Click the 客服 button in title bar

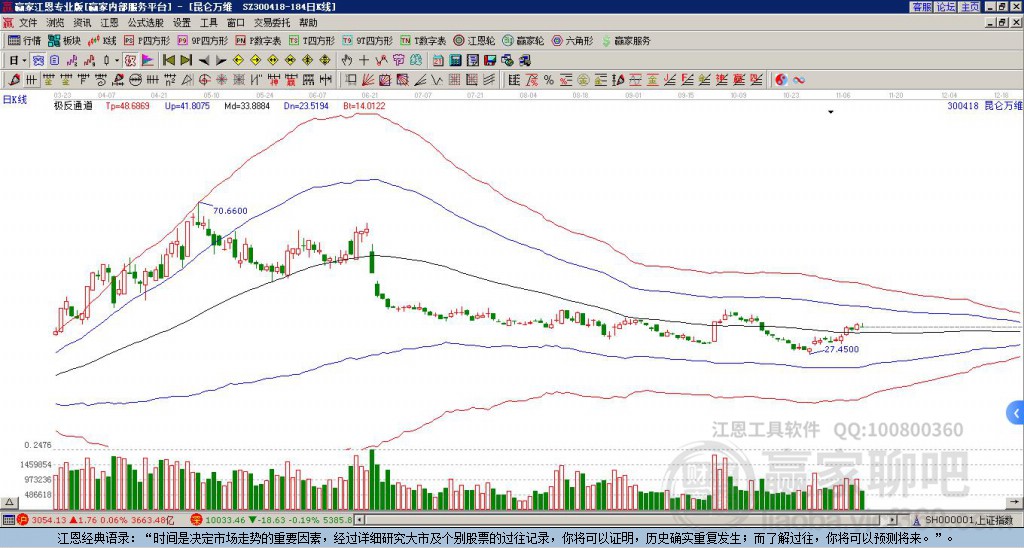coord(922,7)
